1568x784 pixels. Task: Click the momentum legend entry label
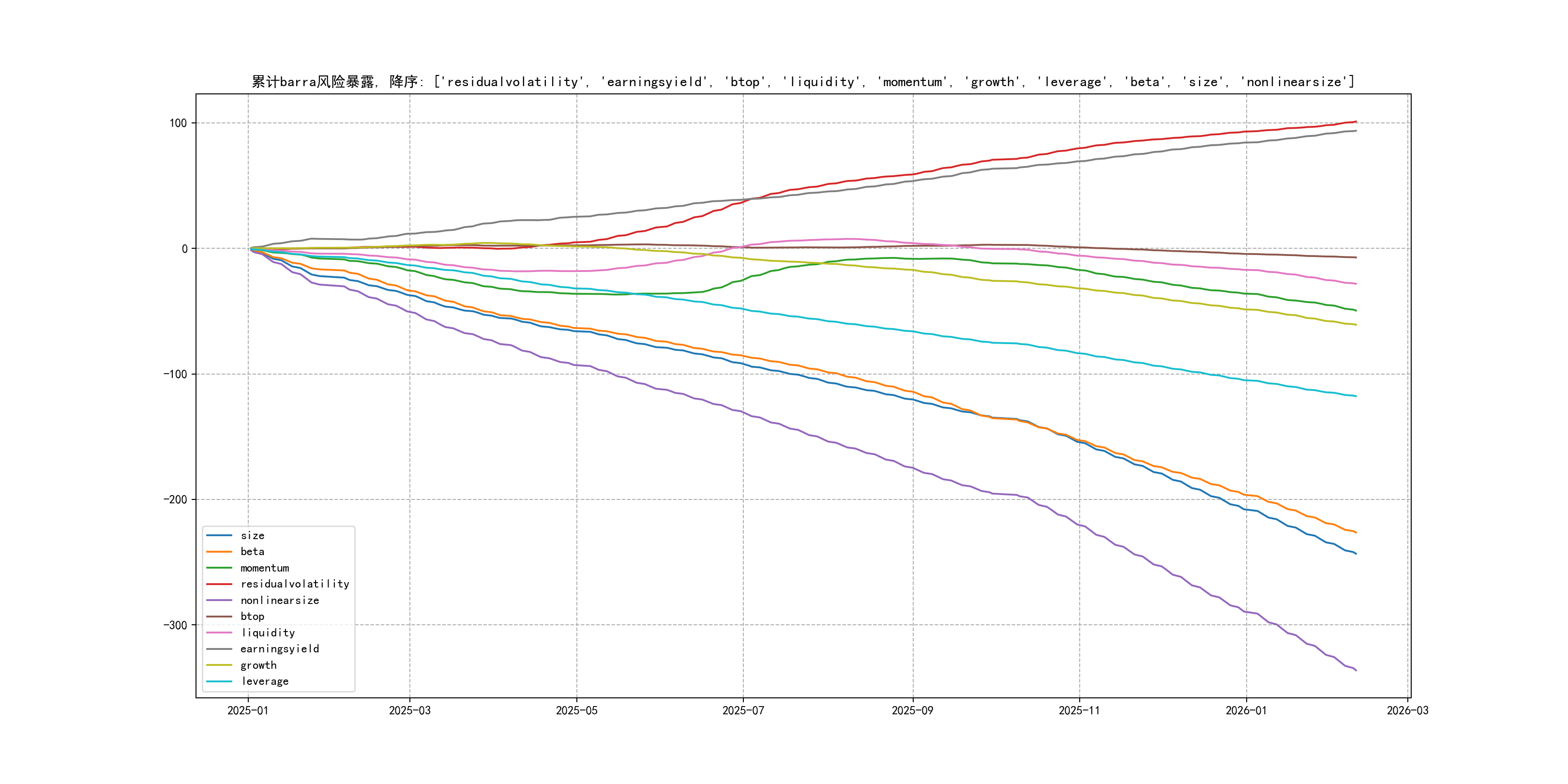264,568
